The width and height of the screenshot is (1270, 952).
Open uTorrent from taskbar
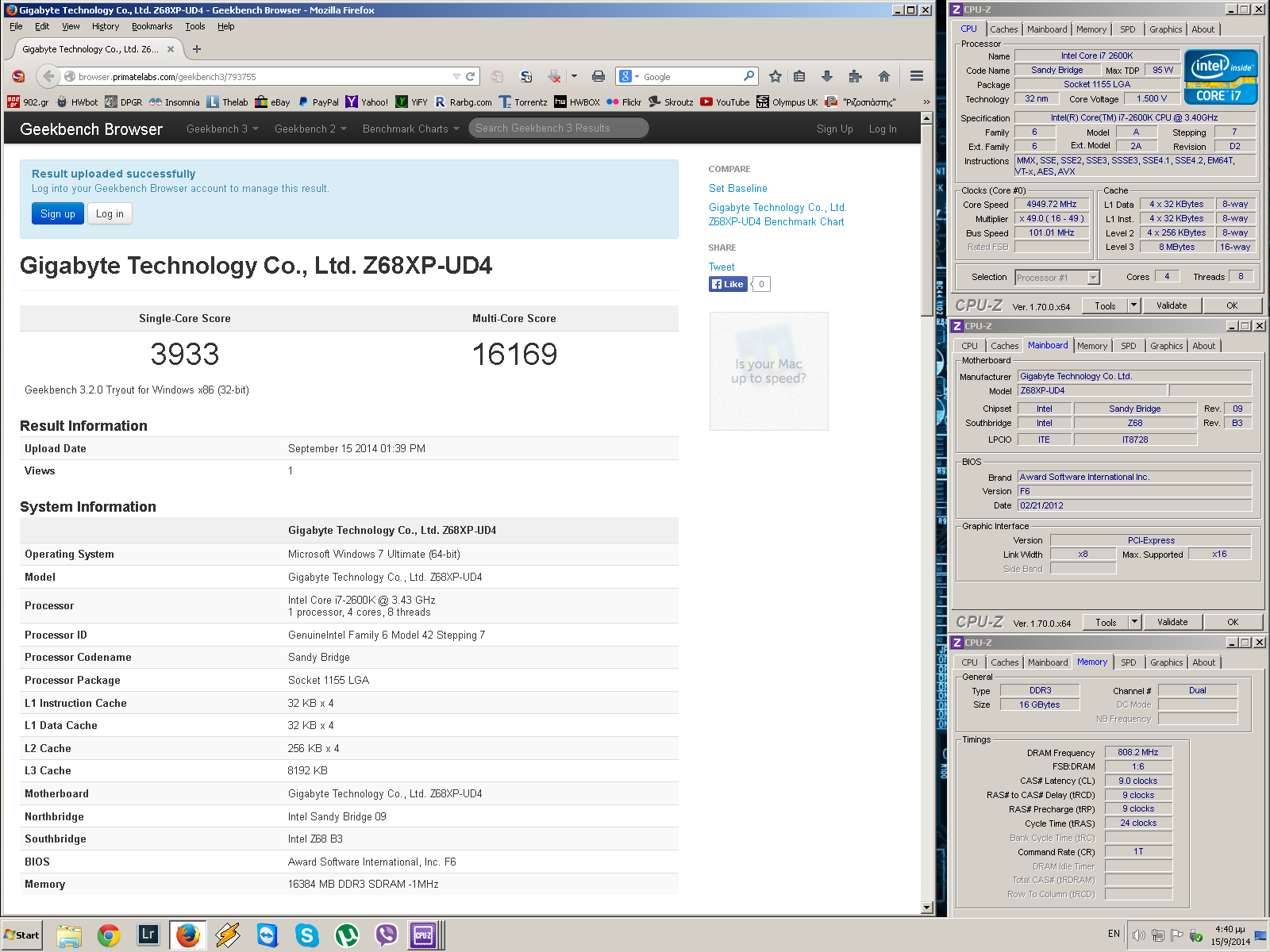347,935
